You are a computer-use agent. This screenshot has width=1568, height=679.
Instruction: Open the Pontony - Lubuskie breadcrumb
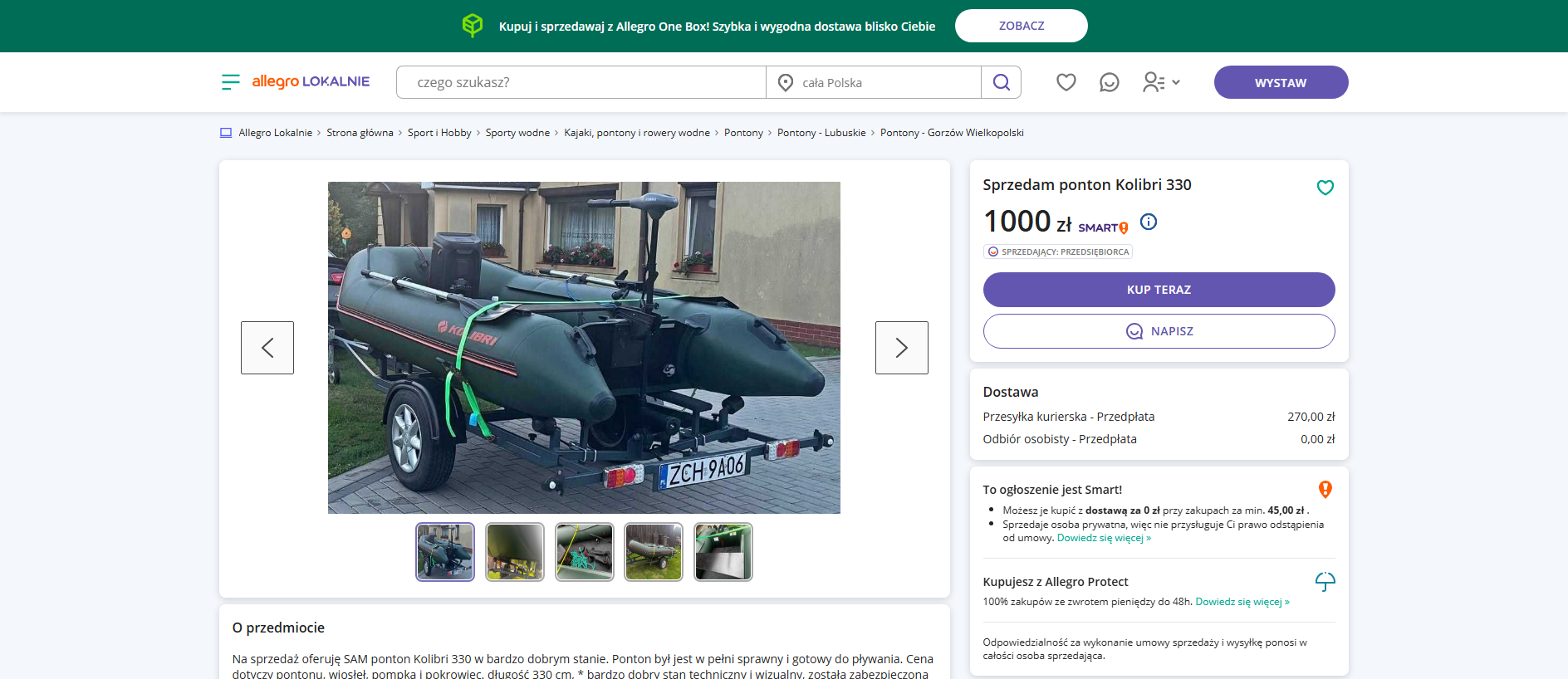tap(821, 133)
